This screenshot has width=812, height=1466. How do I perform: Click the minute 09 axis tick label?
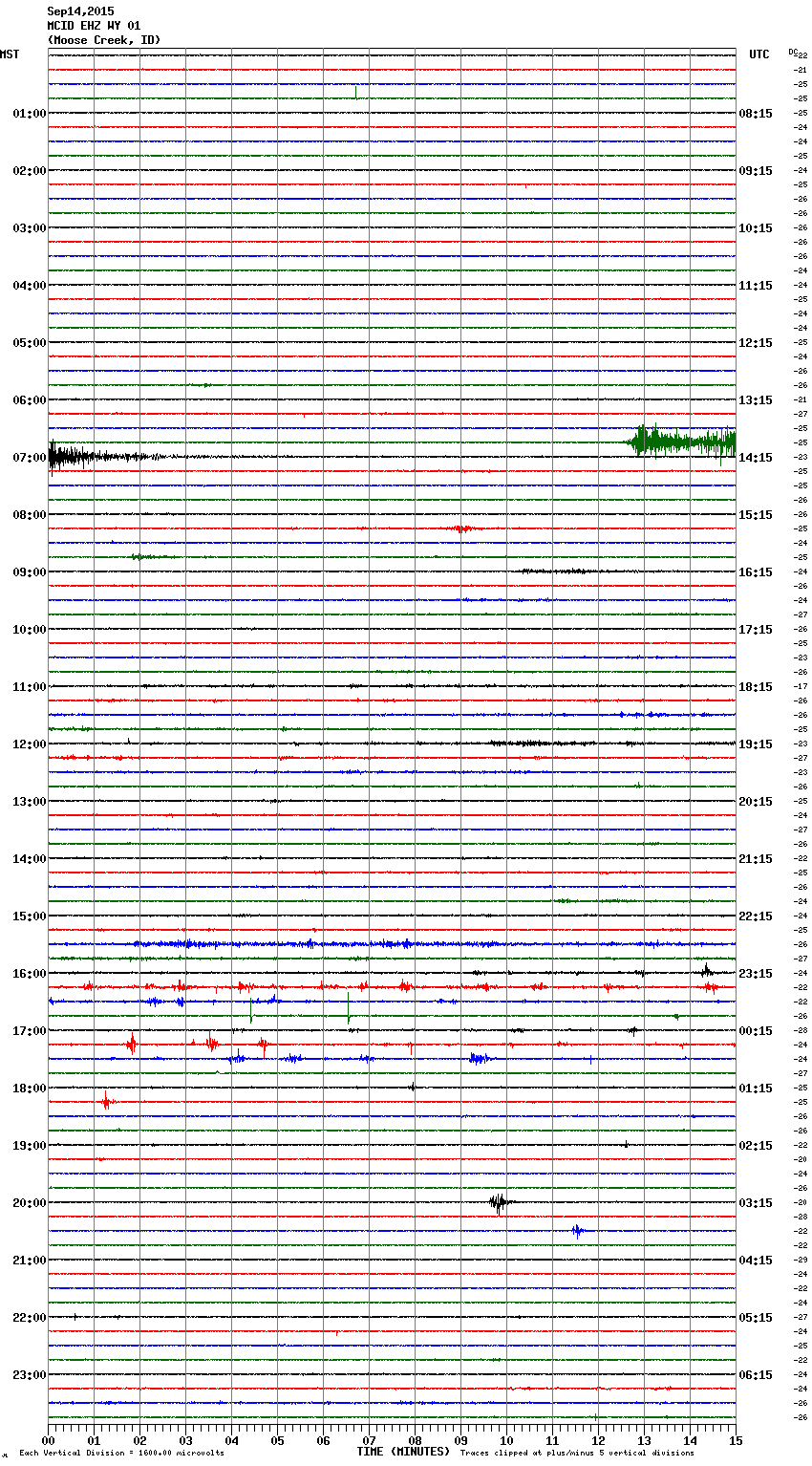(x=460, y=1440)
